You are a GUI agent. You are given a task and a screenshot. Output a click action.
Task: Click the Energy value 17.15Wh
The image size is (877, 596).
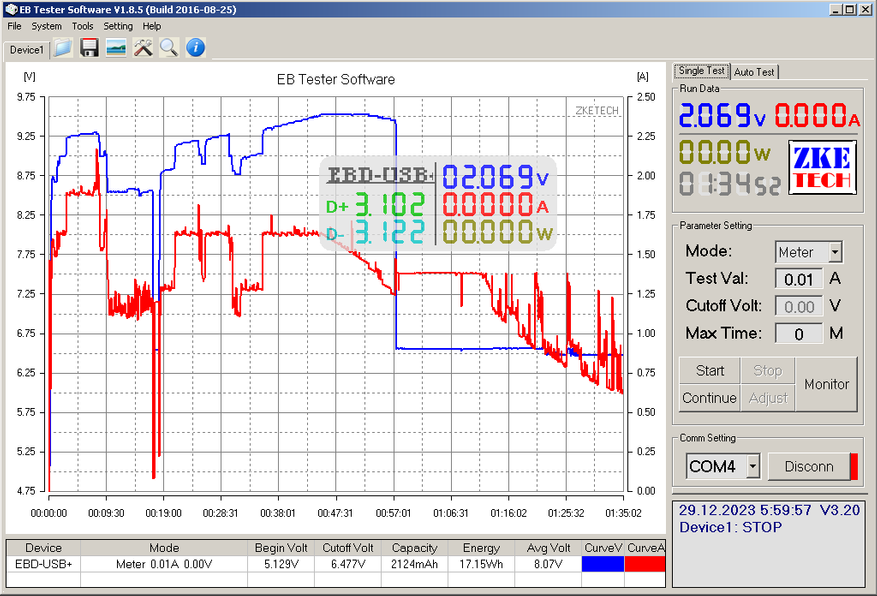pyautogui.click(x=481, y=564)
